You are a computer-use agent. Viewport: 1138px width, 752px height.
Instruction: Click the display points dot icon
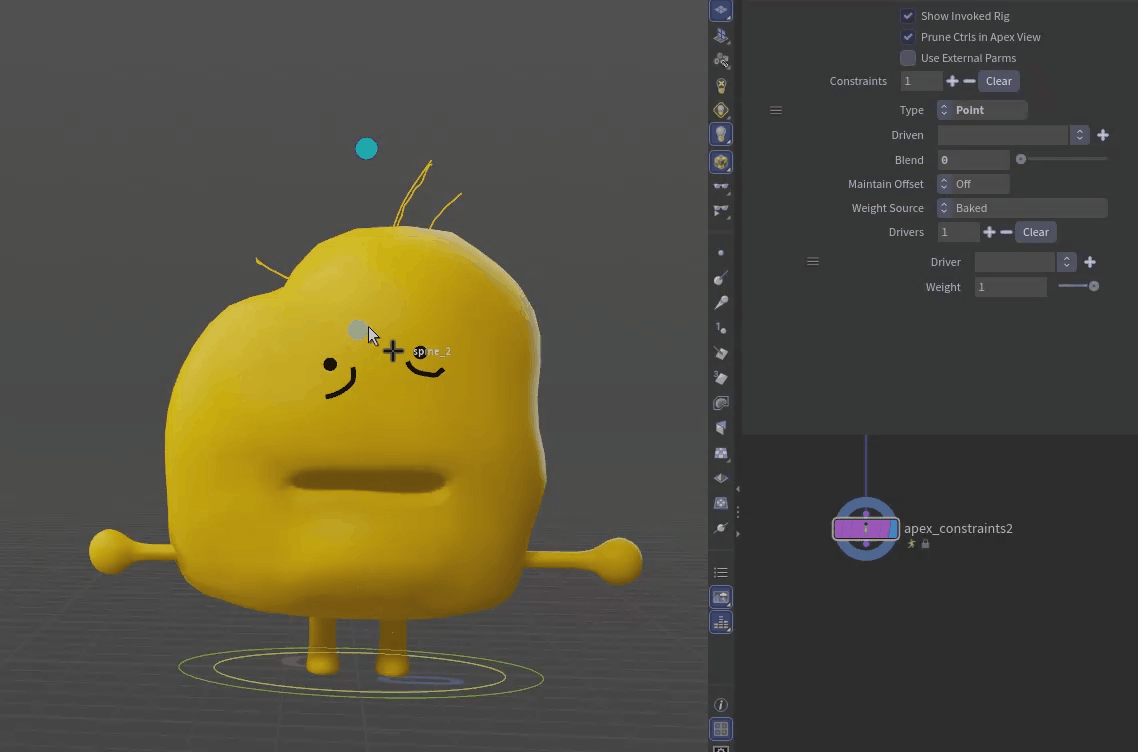[x=721, y=253]
